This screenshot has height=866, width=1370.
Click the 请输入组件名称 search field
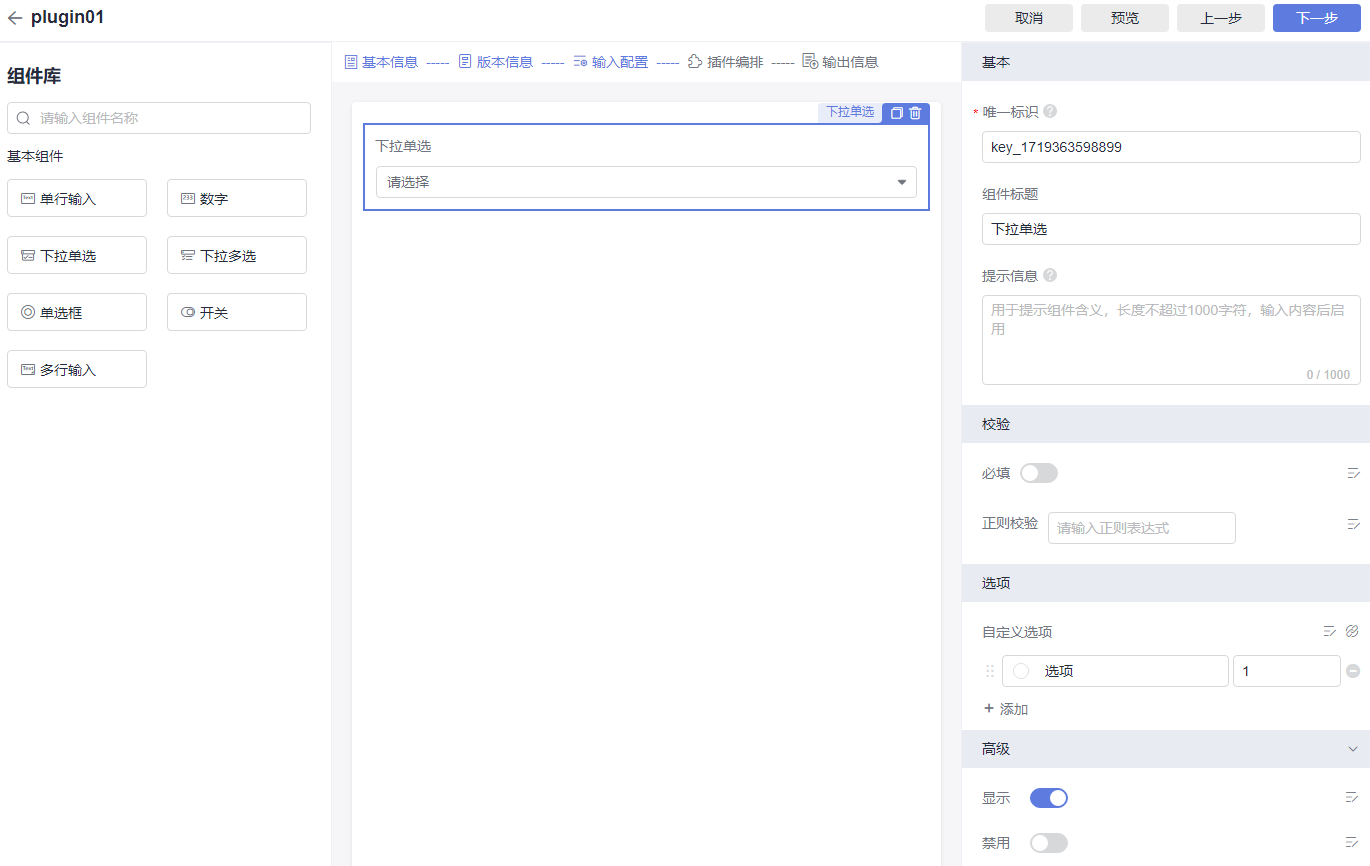coord(160,118)
